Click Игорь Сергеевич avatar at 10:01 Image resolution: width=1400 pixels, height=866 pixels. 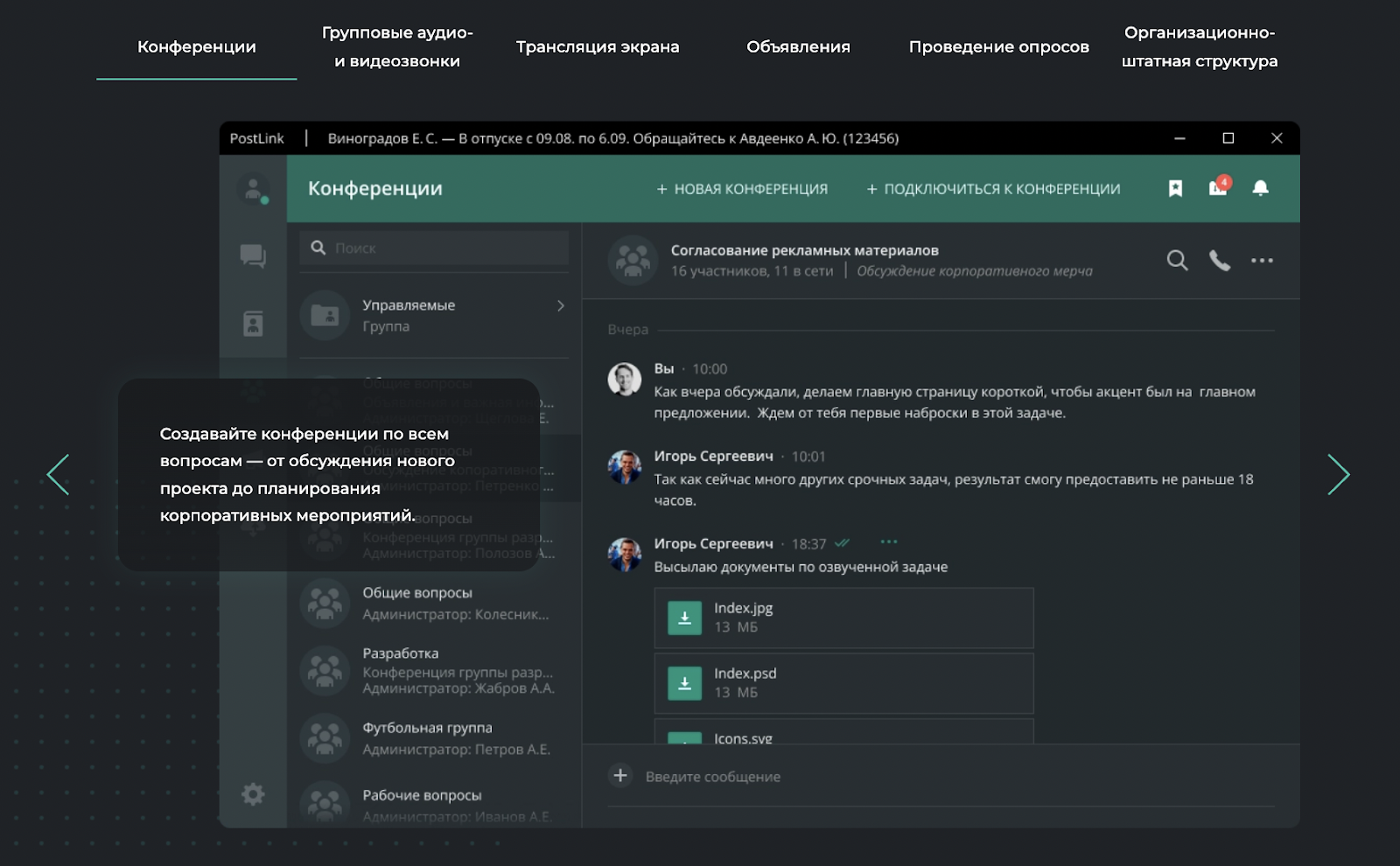coord(625,468)
